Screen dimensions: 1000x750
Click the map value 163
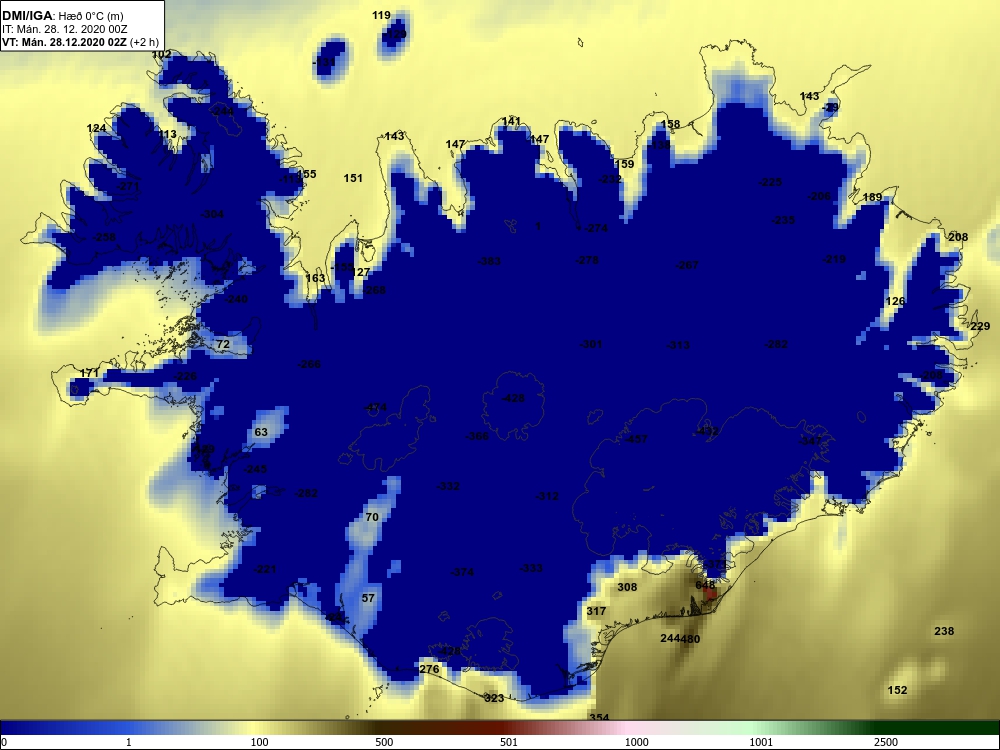tap(315, 279)
